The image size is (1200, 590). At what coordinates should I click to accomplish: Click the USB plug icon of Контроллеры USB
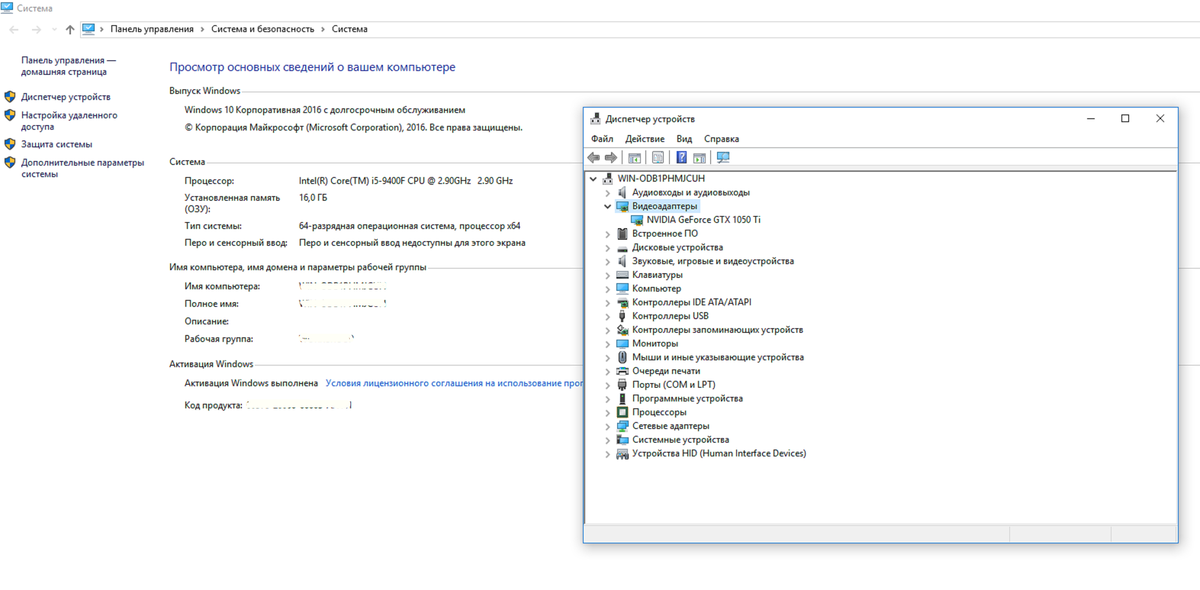[x=623, y=316]
